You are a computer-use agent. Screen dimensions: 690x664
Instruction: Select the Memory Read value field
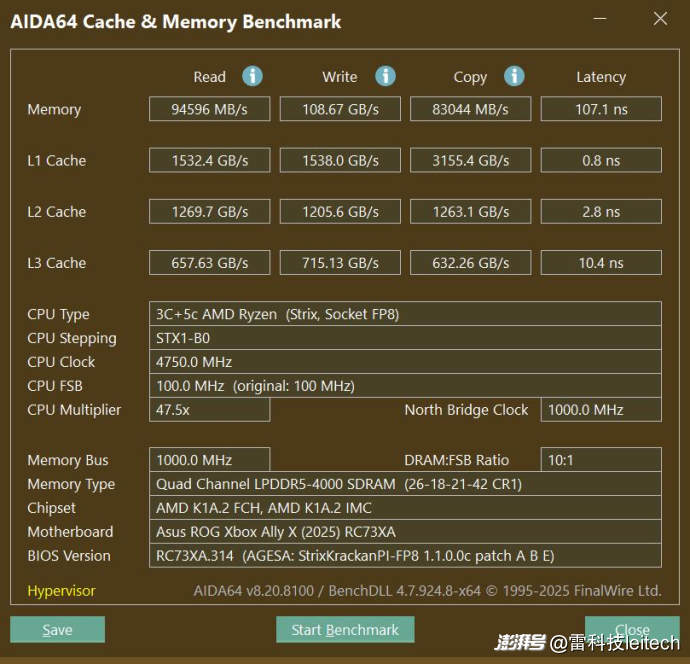pyautogui.click(x=209, y=109)
